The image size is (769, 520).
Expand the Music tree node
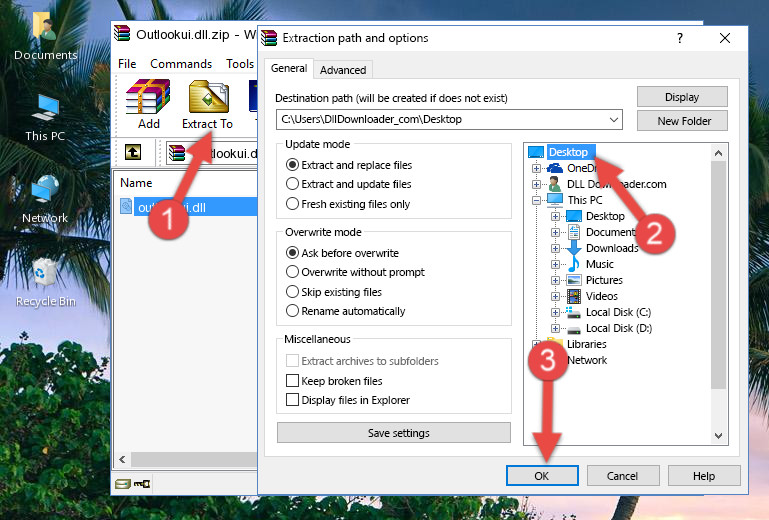[555, 264]
